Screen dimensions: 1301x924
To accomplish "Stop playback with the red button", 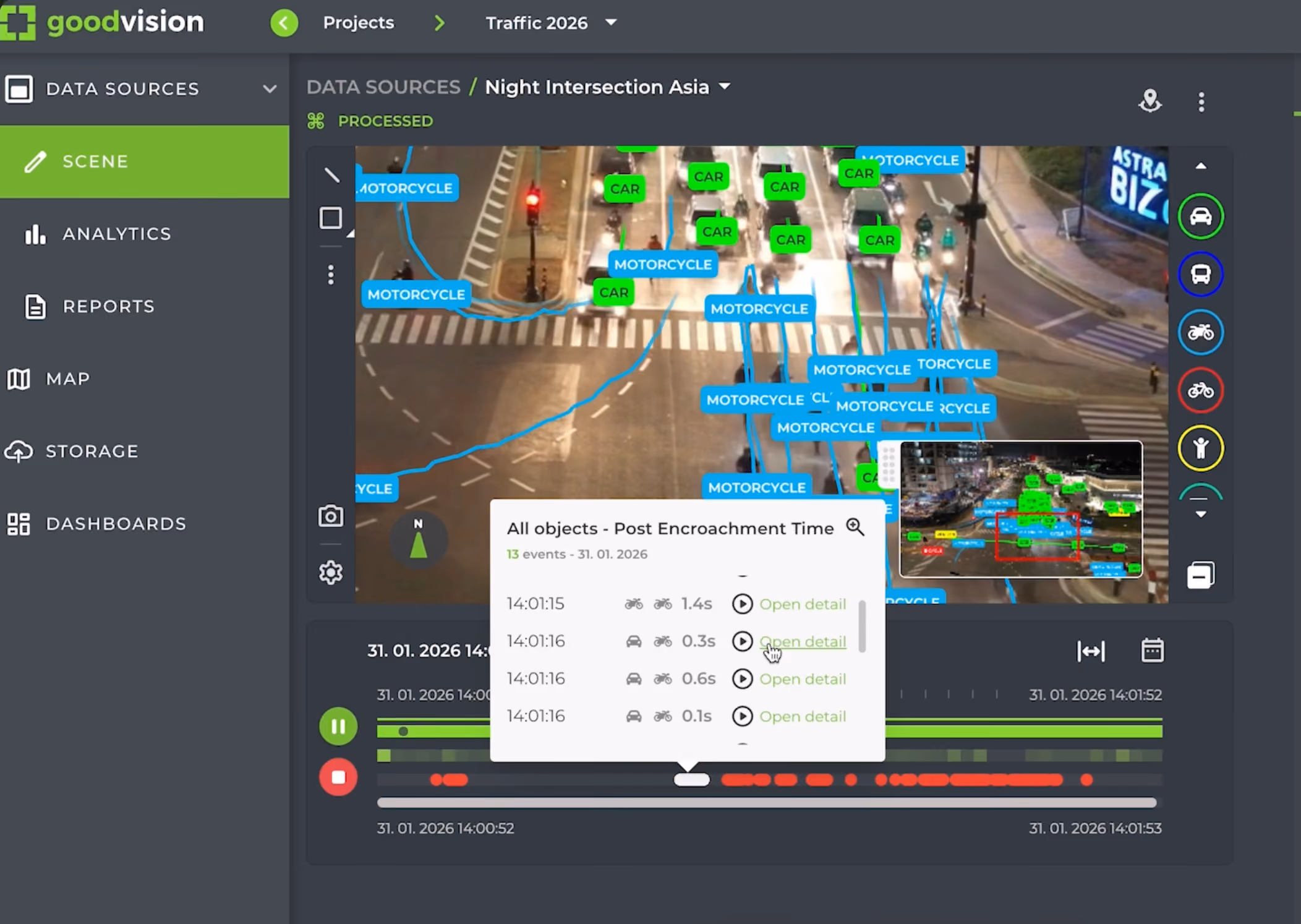I will 338,777.
